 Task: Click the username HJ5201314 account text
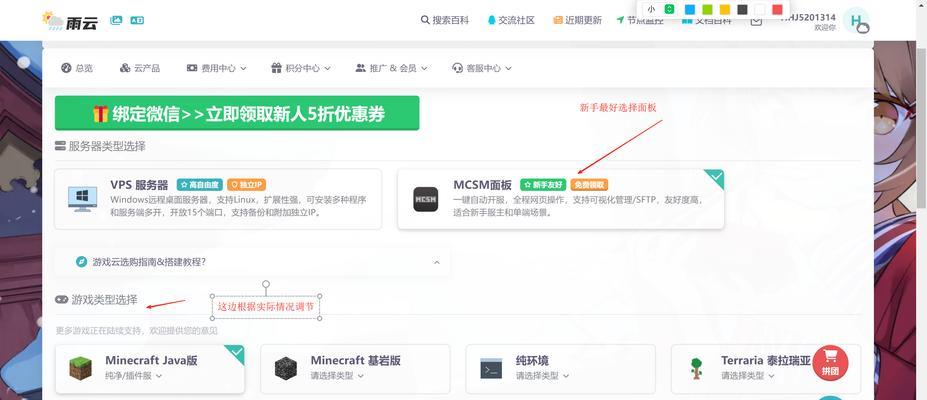pyautogui.click(x=808, y=18)
